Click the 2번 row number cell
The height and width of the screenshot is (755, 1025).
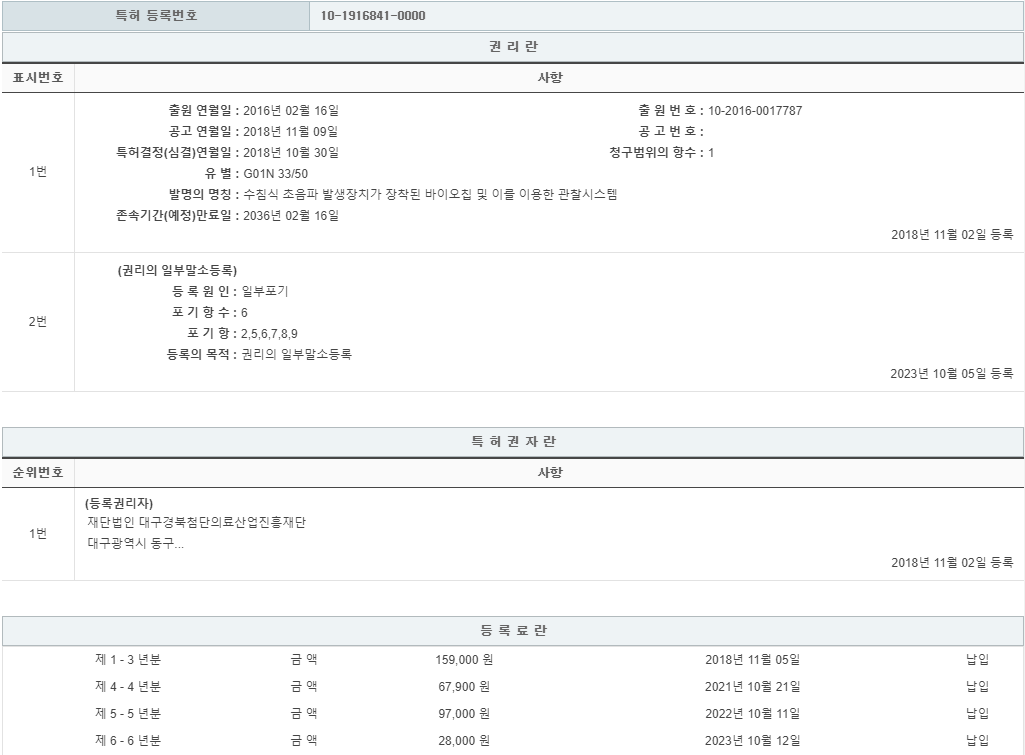37,322
